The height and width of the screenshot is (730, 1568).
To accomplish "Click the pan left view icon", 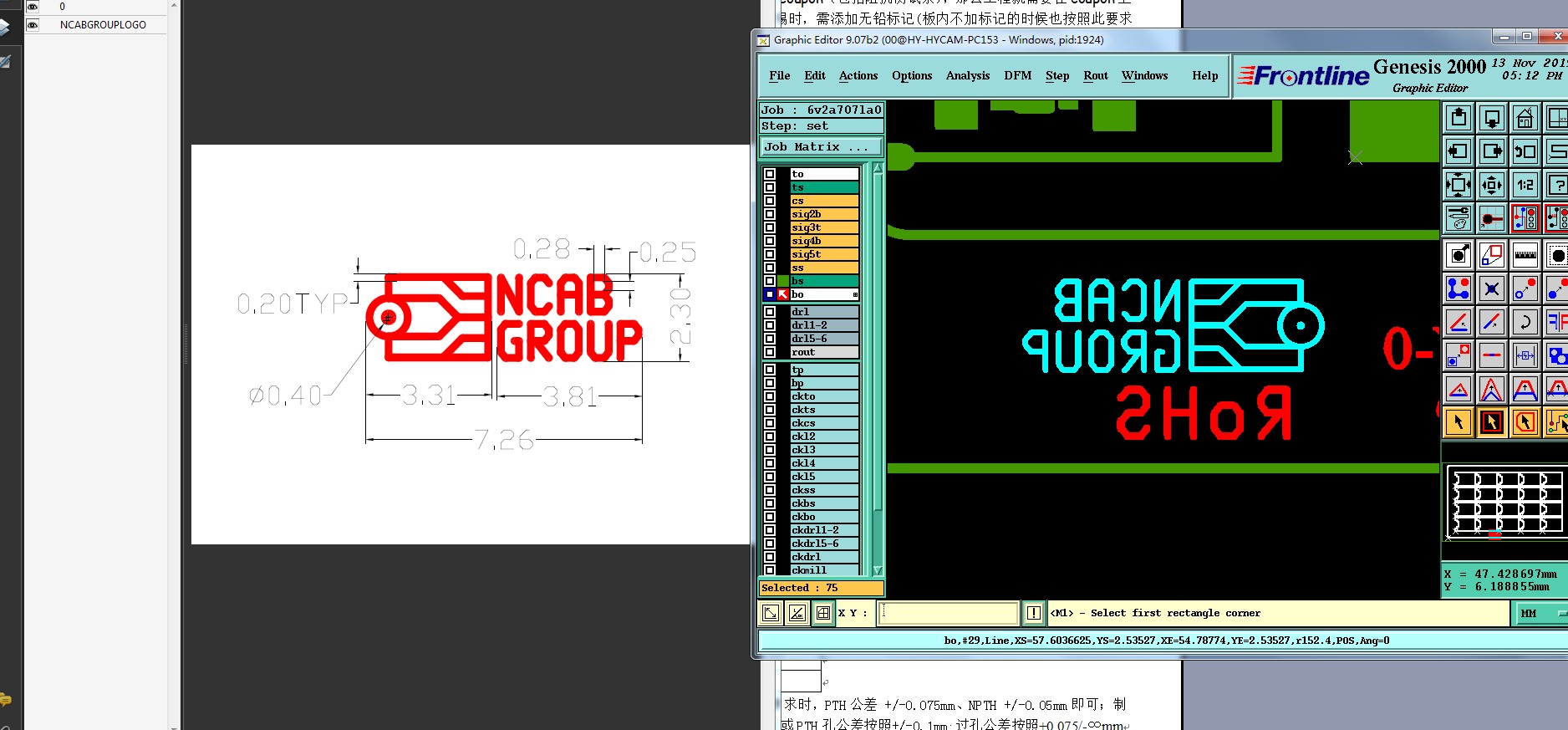I will pyautogui.click(x=1459, y=151).
